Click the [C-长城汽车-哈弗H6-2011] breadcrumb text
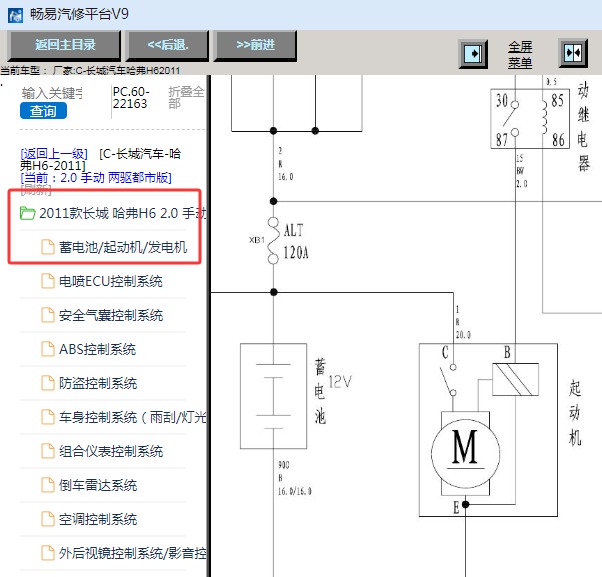This screenshot has height=577, width=602. click(101, 160)
